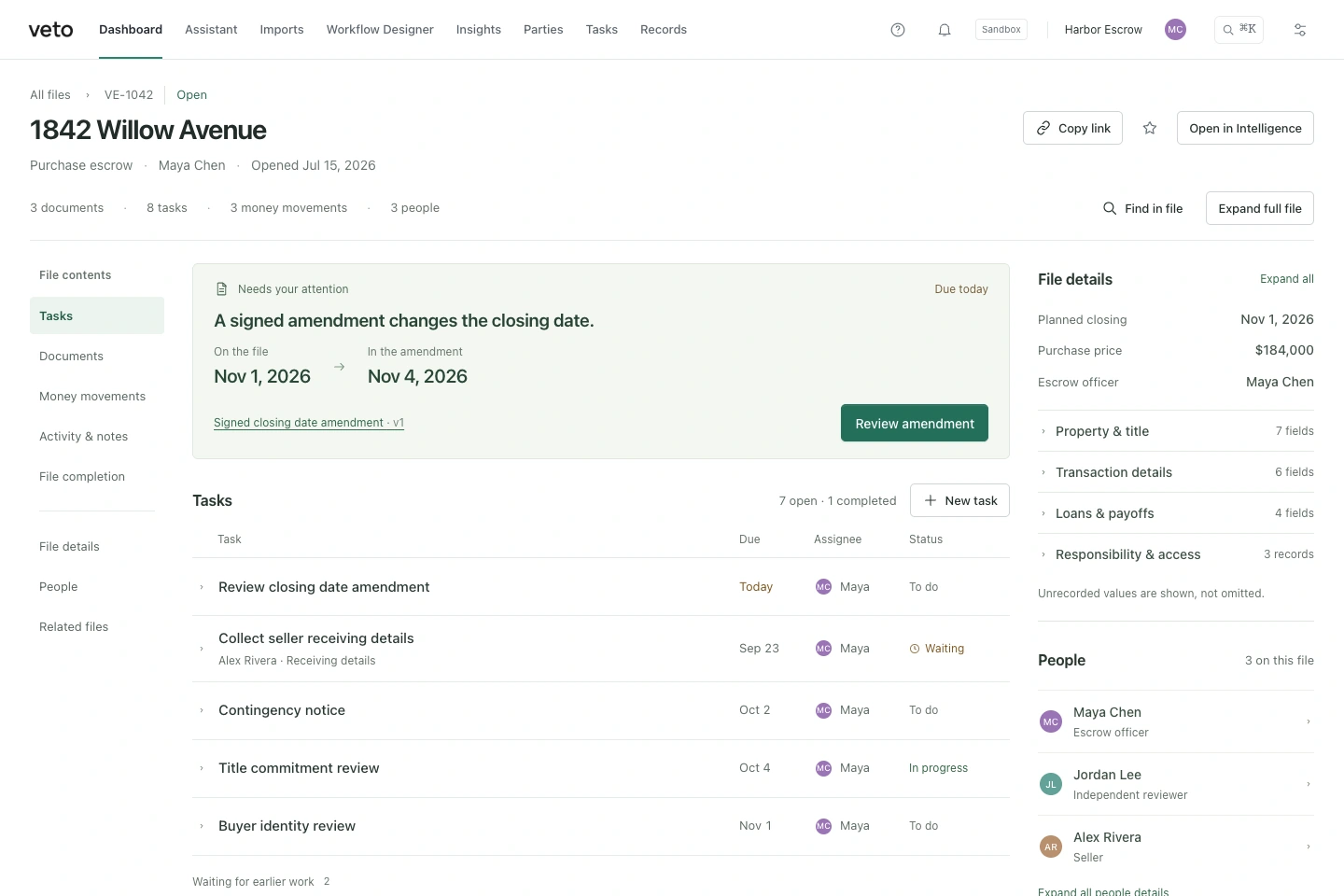Open the Parties tab
Image resolution: width=1344 pixels, height=896 pixels.
pyautogui.click(x=543, y=30)
